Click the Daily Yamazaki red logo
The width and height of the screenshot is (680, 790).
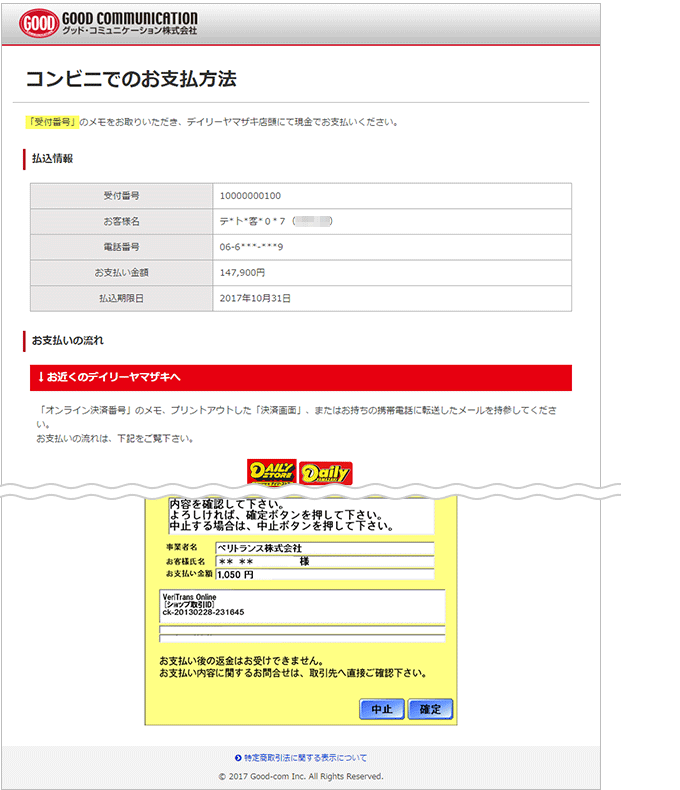[325, 472]
